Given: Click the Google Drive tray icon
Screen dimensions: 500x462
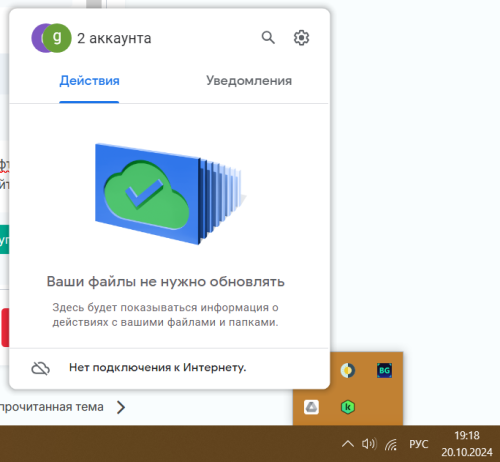Looking at the screenshot, I should pyautogui.click(x=311, y=407).
